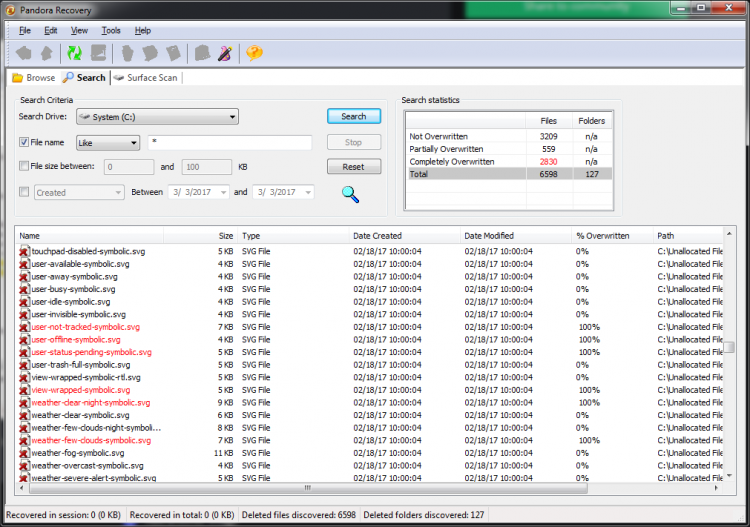Click the deleted-file icon for user-away-symbolic.svg
This screenshot has width=750, height=527.
(24, 276)
